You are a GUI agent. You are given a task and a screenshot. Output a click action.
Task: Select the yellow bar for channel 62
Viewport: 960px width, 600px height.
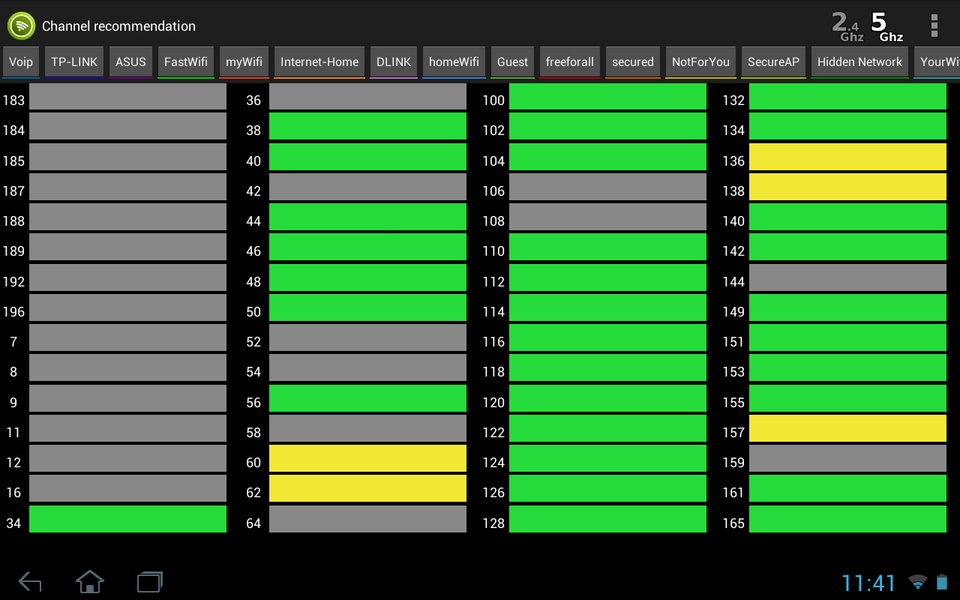tap(368, 489)
